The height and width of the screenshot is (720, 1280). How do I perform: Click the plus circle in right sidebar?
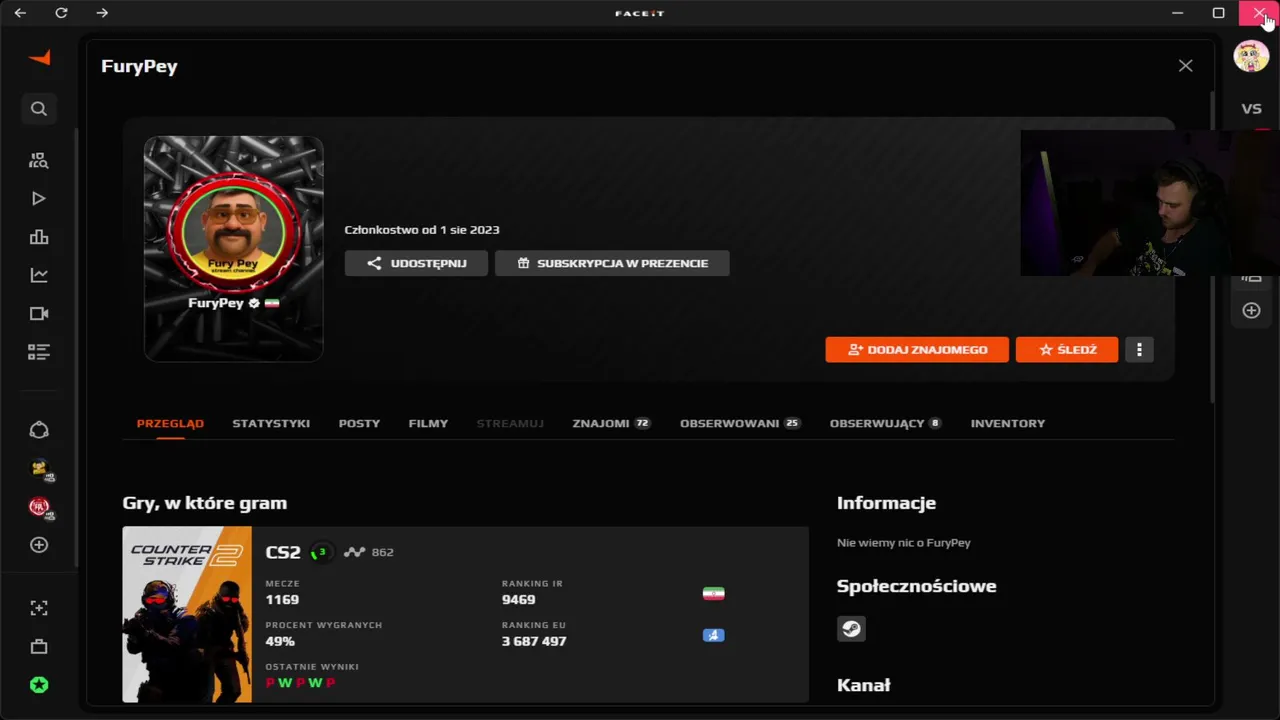[x=1251, y=311]
